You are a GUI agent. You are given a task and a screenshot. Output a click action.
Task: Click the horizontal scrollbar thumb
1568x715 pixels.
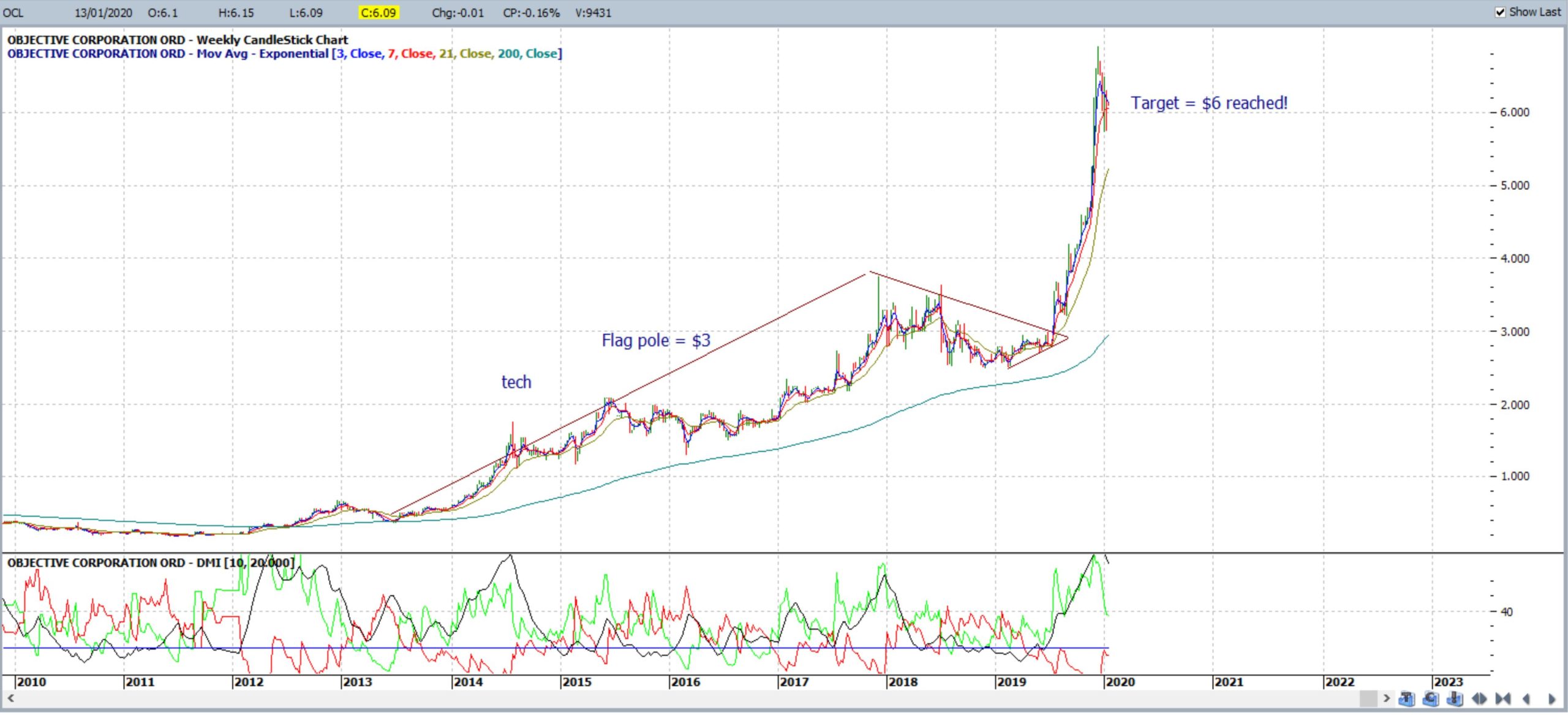[x=1368, y=698]
